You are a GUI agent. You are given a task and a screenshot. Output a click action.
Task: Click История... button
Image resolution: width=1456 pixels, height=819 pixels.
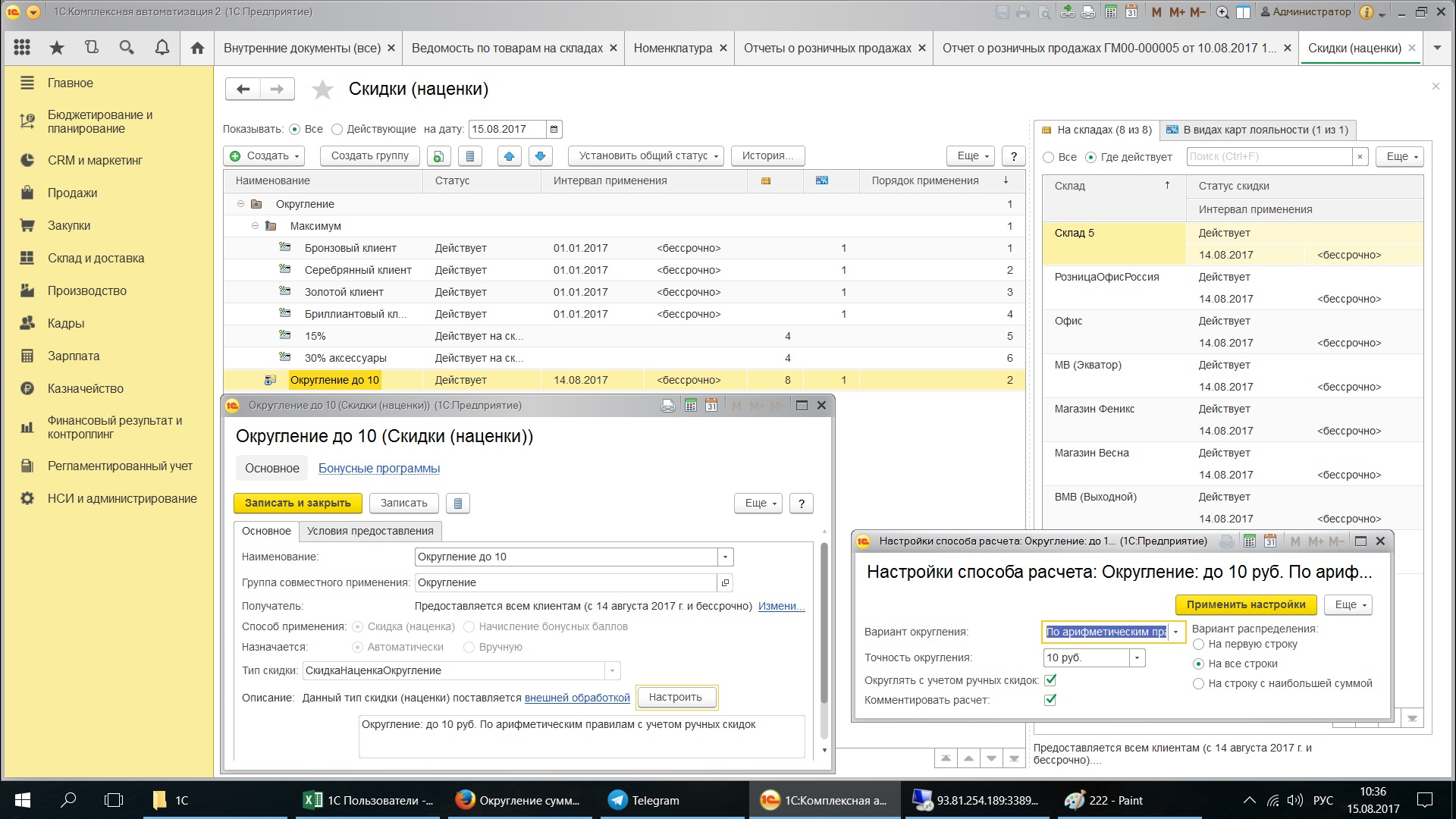pyautogui.click(x=767, y=155)
